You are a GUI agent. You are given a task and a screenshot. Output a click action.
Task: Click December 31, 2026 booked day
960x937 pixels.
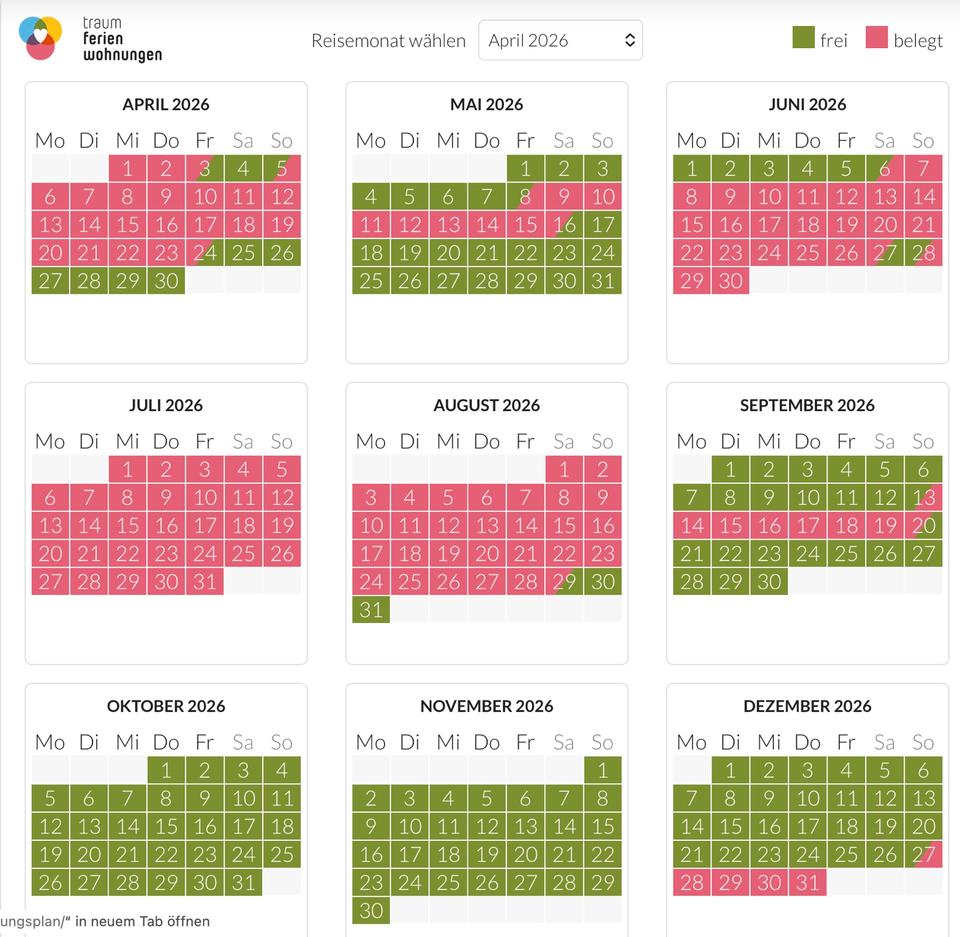pyautogui.click(x=807, y=882)
